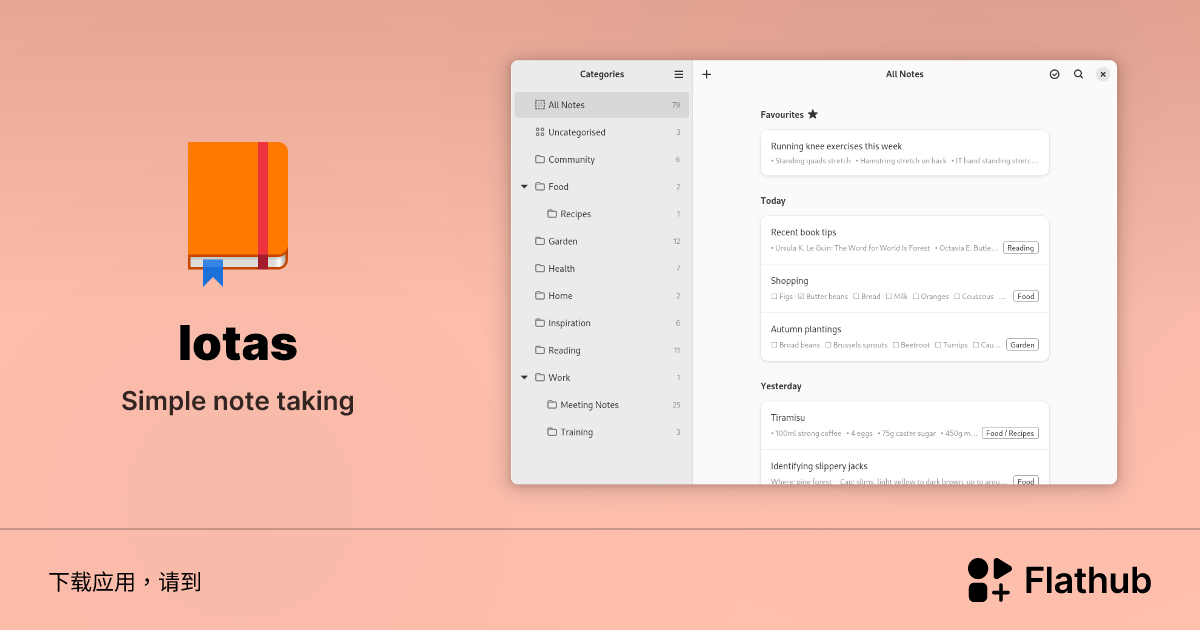Click the Uncategorised grid icon
This screenshot has width=1200, height=630.
(540, 132)
